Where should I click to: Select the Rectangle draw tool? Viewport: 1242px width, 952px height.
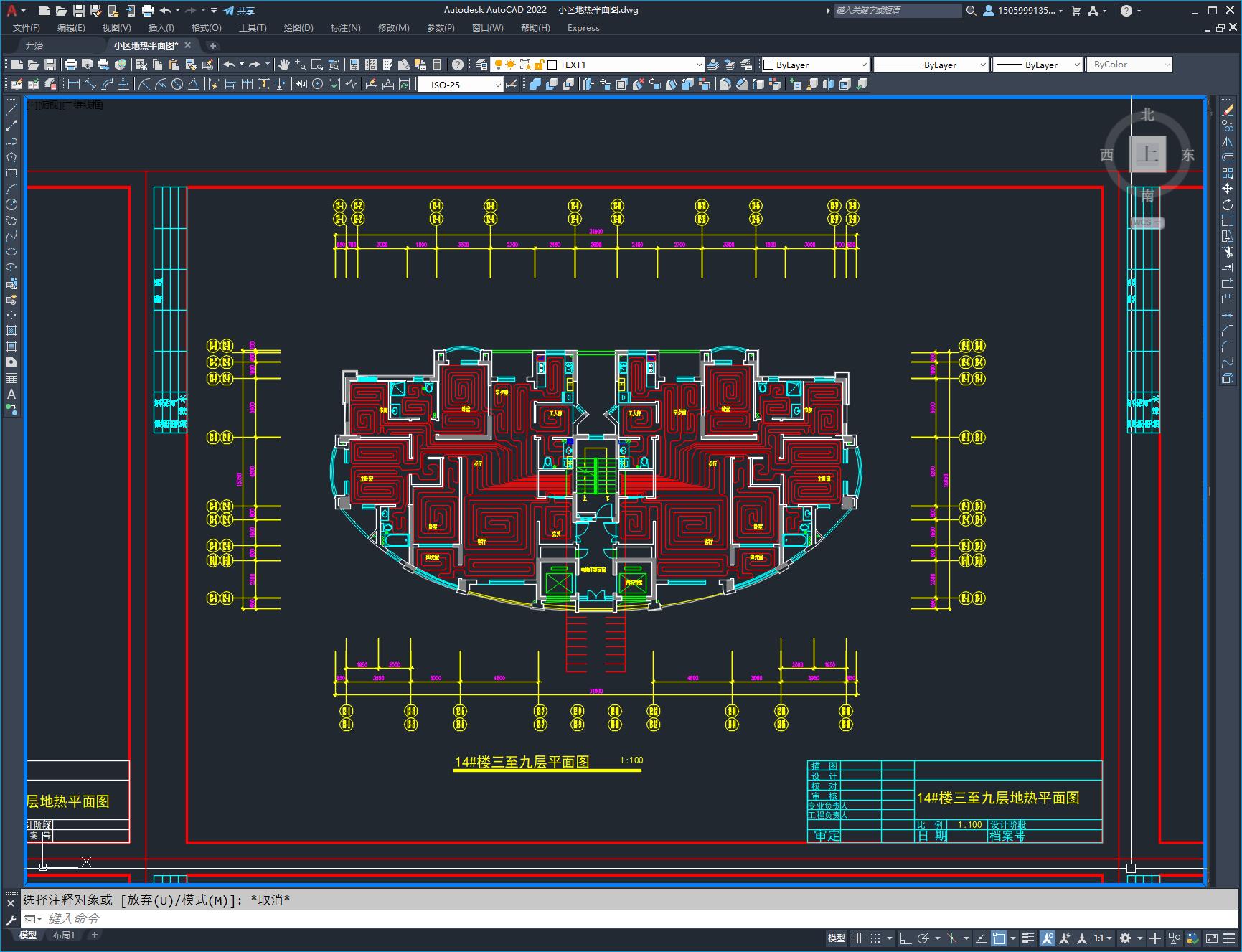coord(11,173)
